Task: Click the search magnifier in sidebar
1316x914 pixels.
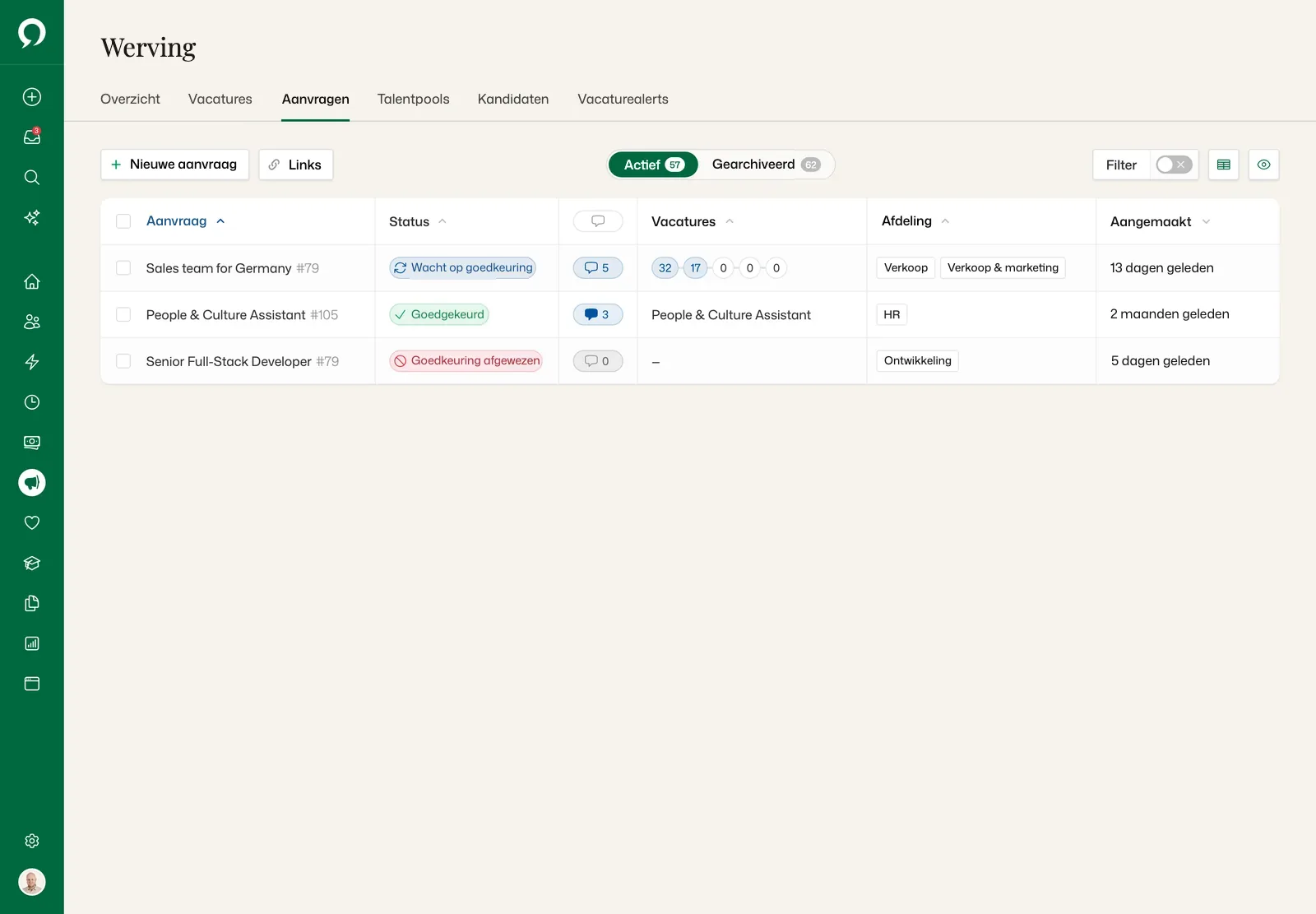Action: (x=32, y=177)
